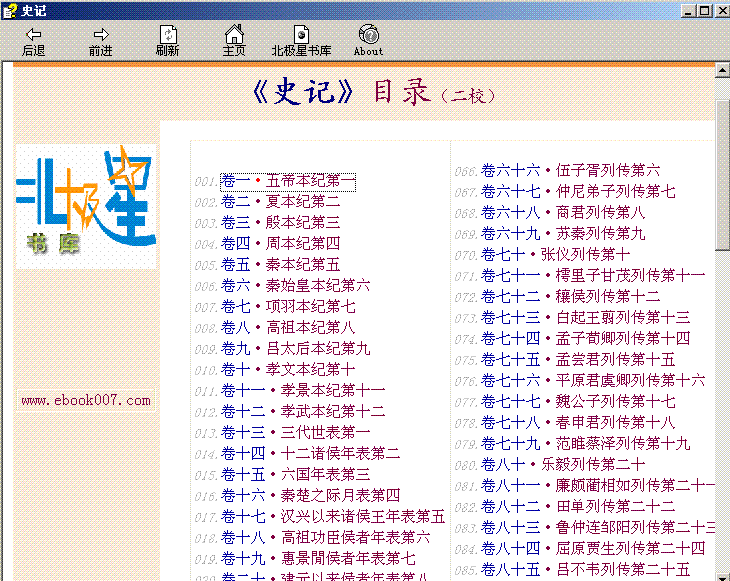Open 卷七十八 春申君列传第十八 chapter
Screen dimensions: 730x581
tap(578, 422)
